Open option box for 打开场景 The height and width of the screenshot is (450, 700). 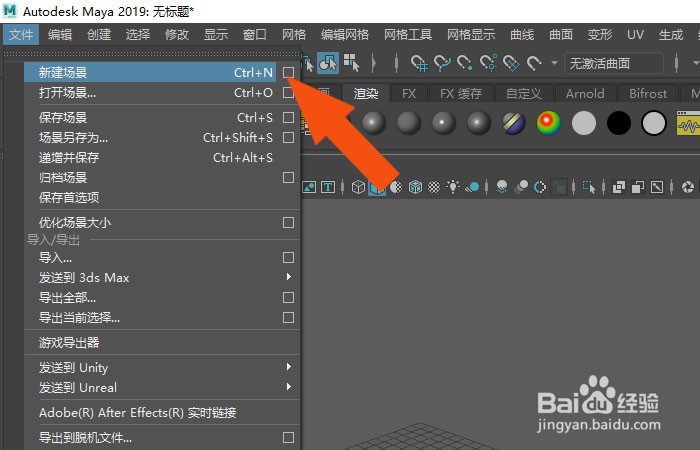tap(288, 92)
